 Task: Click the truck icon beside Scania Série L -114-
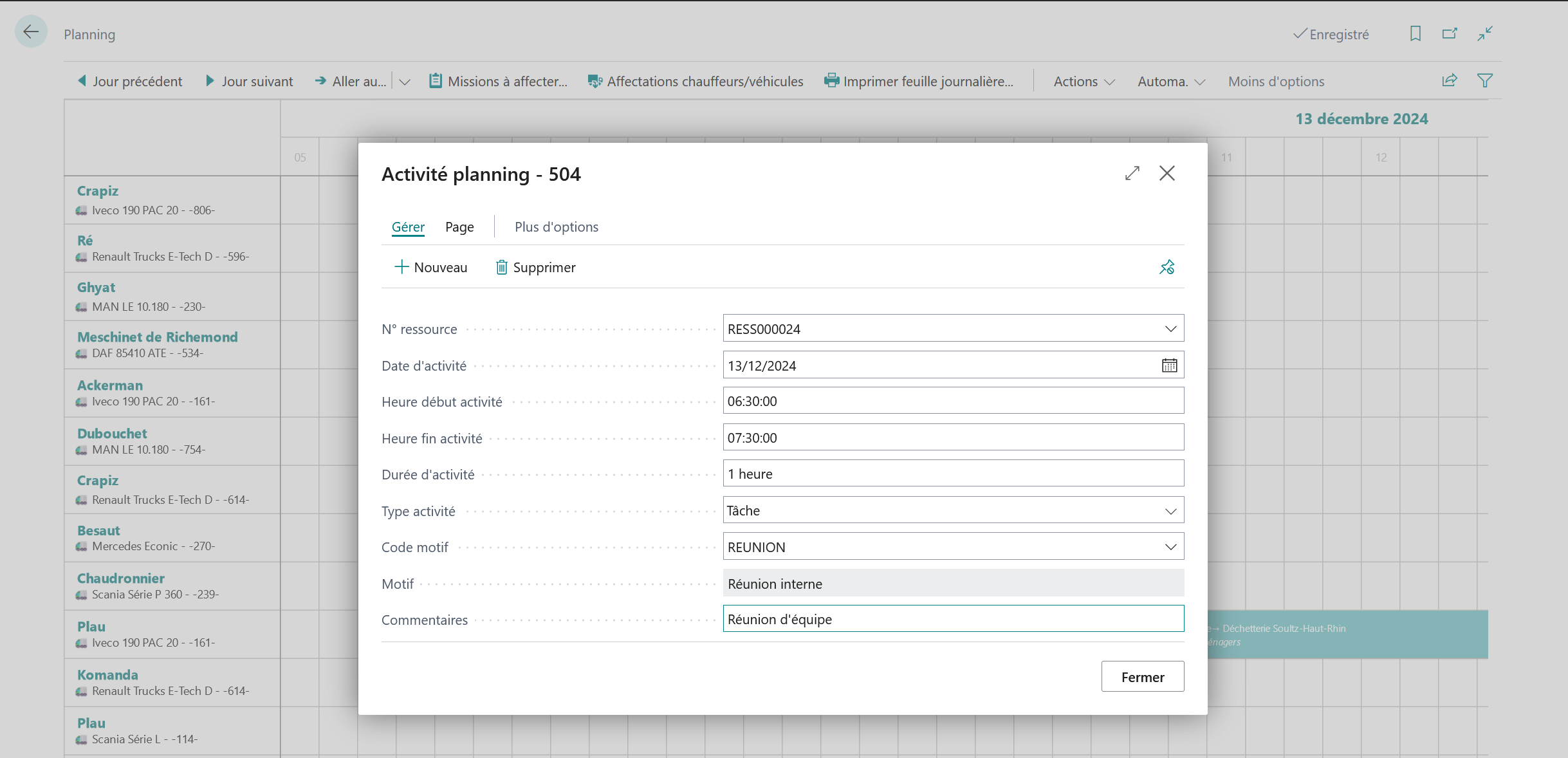[x=82, y=739]
